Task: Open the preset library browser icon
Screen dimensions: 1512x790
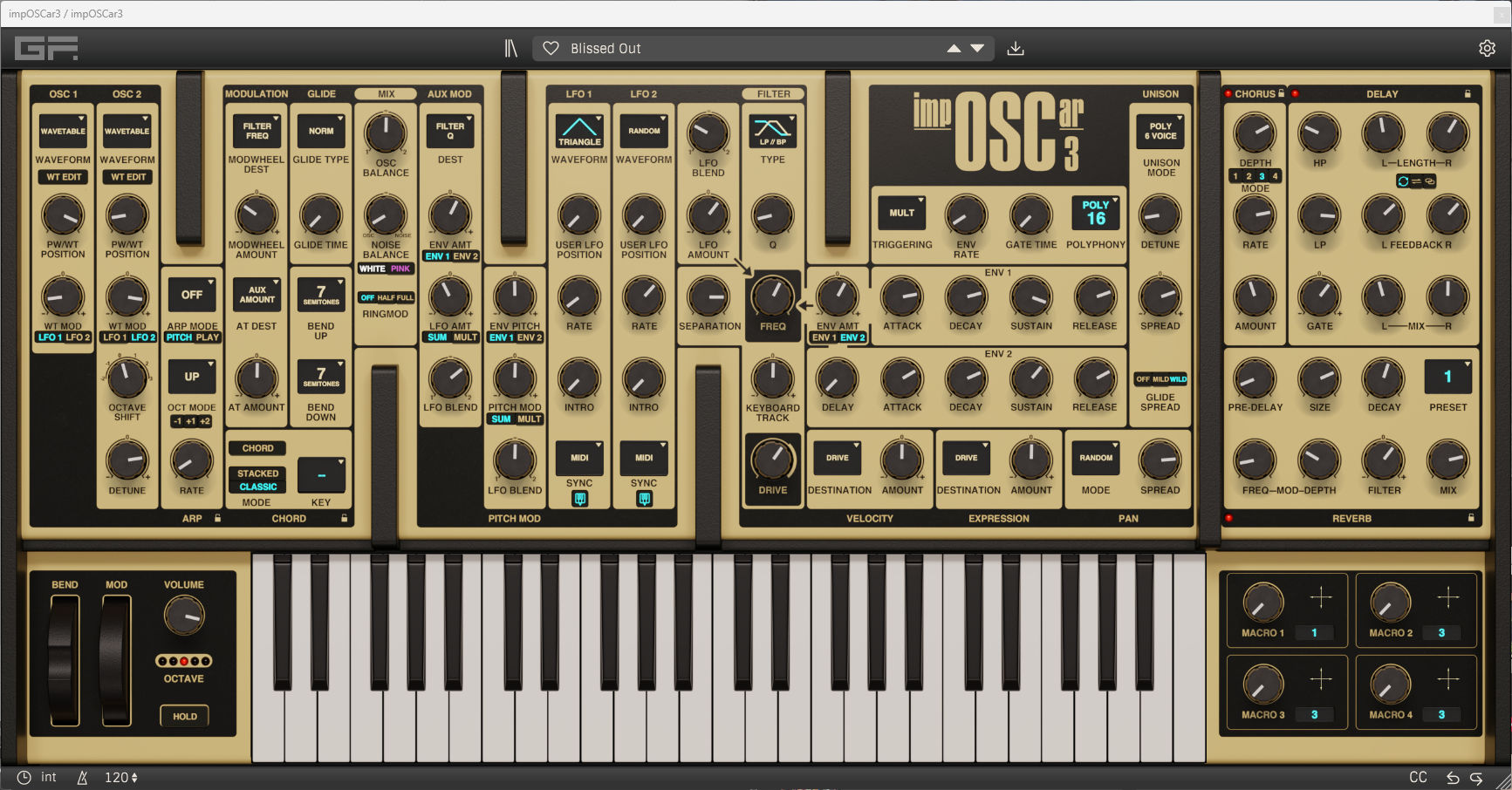Action: (x=511, y=49)
